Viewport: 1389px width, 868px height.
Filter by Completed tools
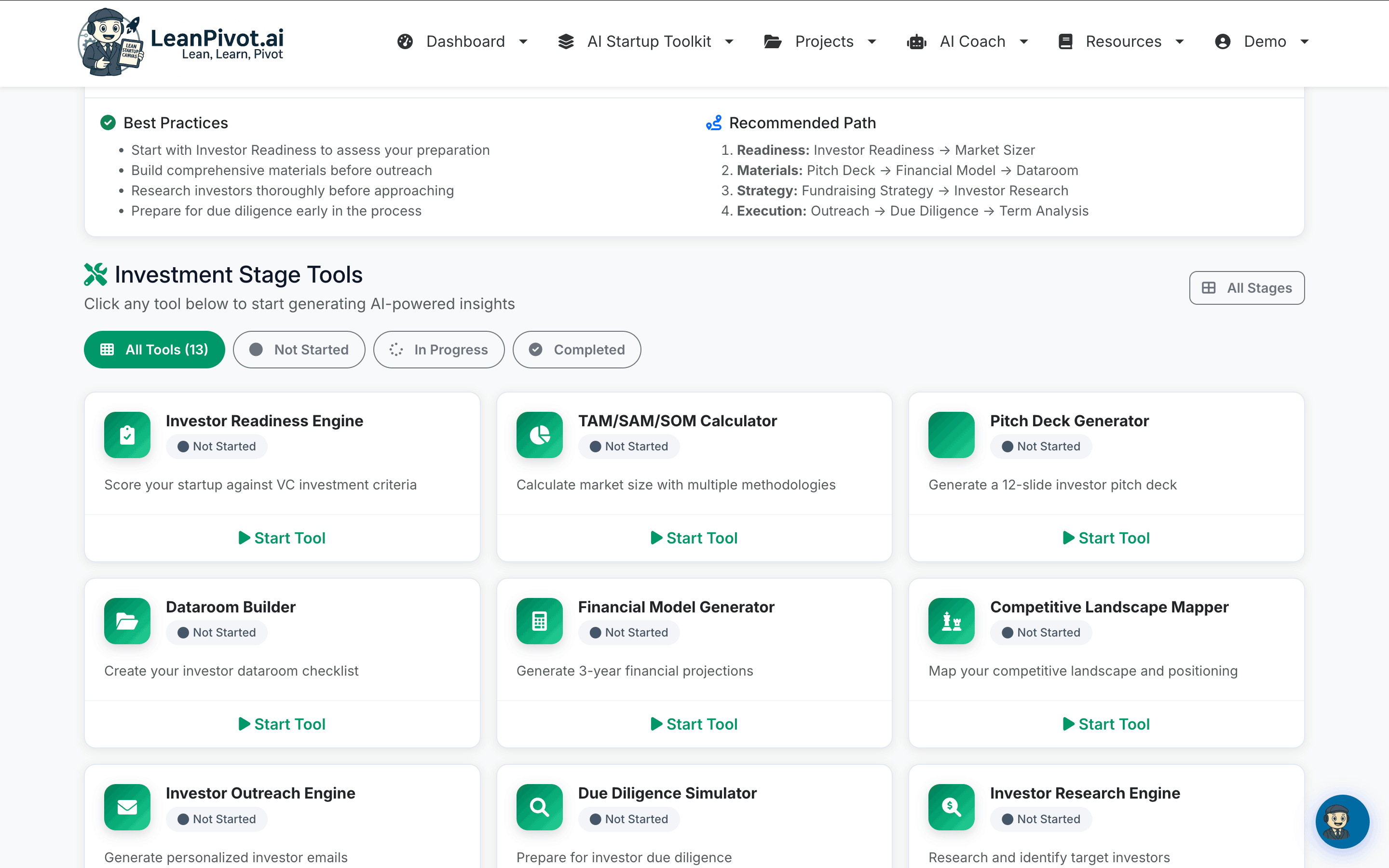pyautogui.click(x=576, y=350)
